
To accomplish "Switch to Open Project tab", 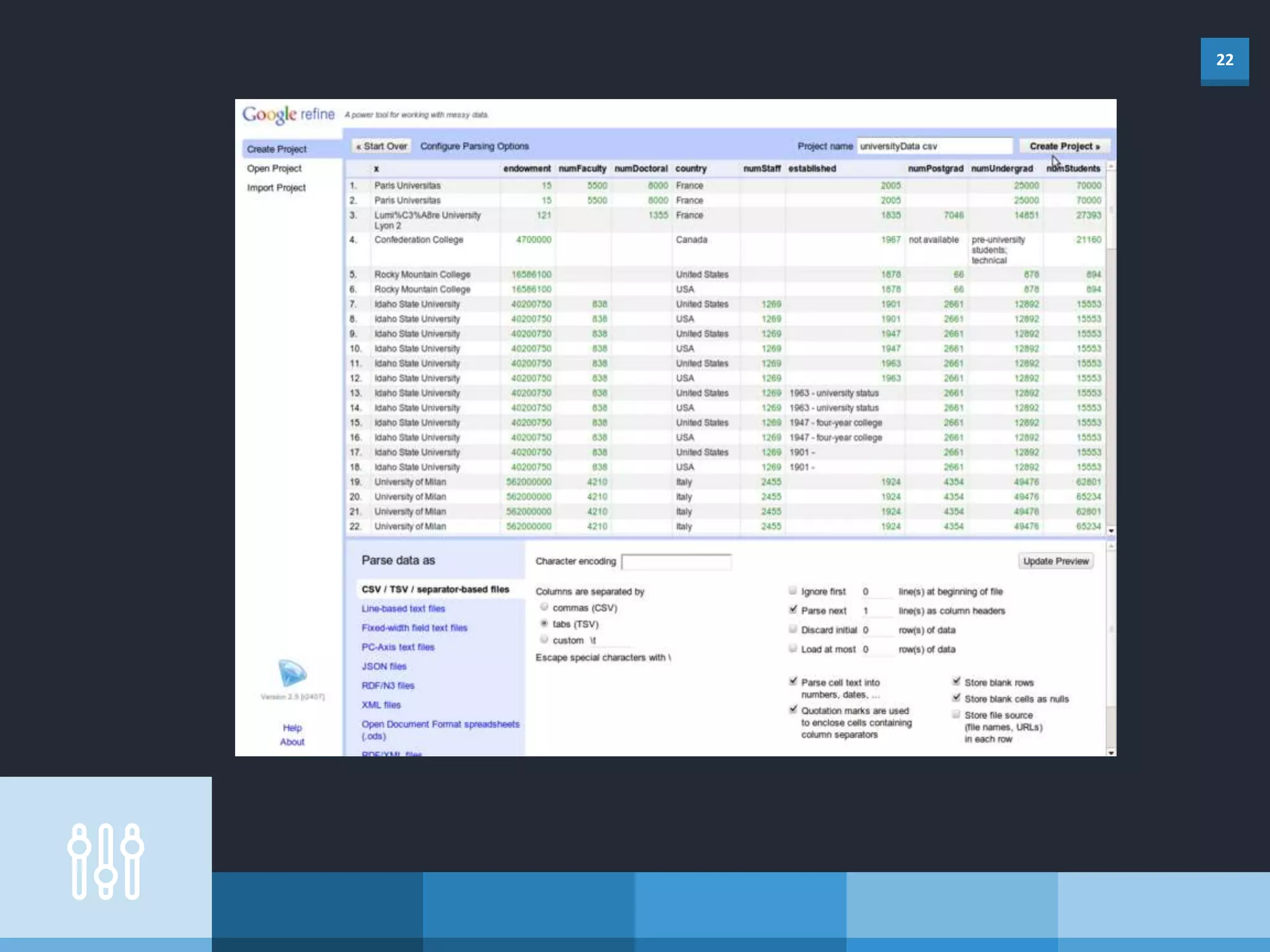I will click(274, 169).
